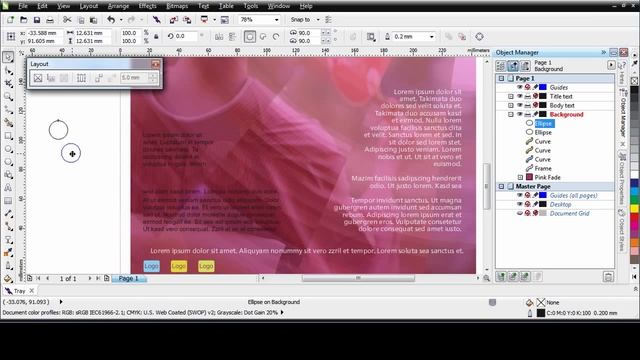Collapse the Page 1 tree node
This screenshot has height=360, width=640.
501,78
